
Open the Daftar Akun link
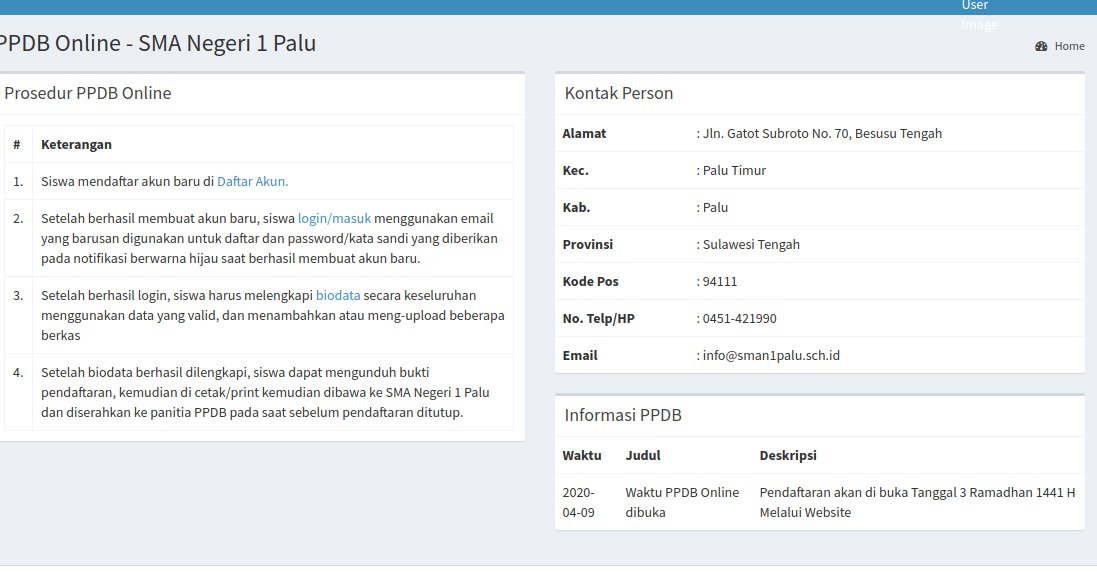coord(253,181)
